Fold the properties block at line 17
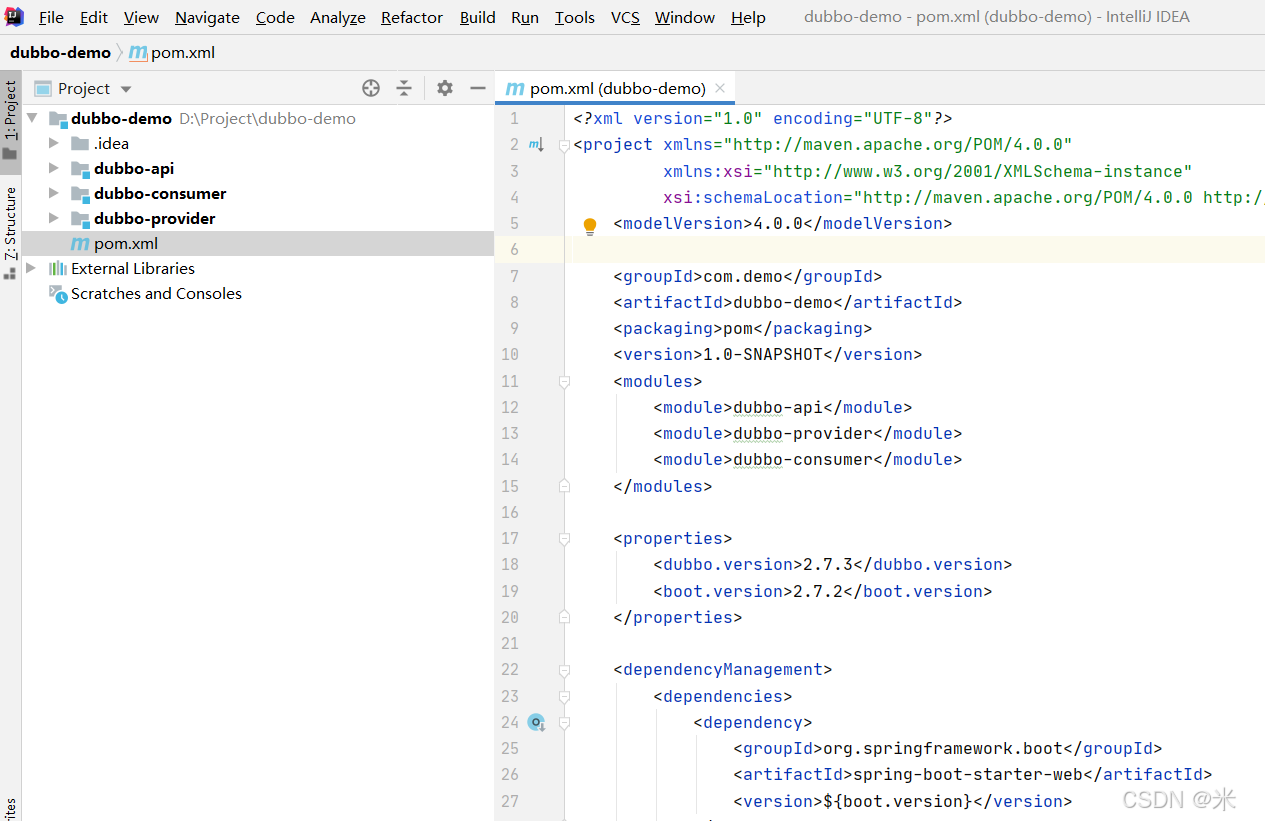The image size is (1265, 821). point(564,538)
